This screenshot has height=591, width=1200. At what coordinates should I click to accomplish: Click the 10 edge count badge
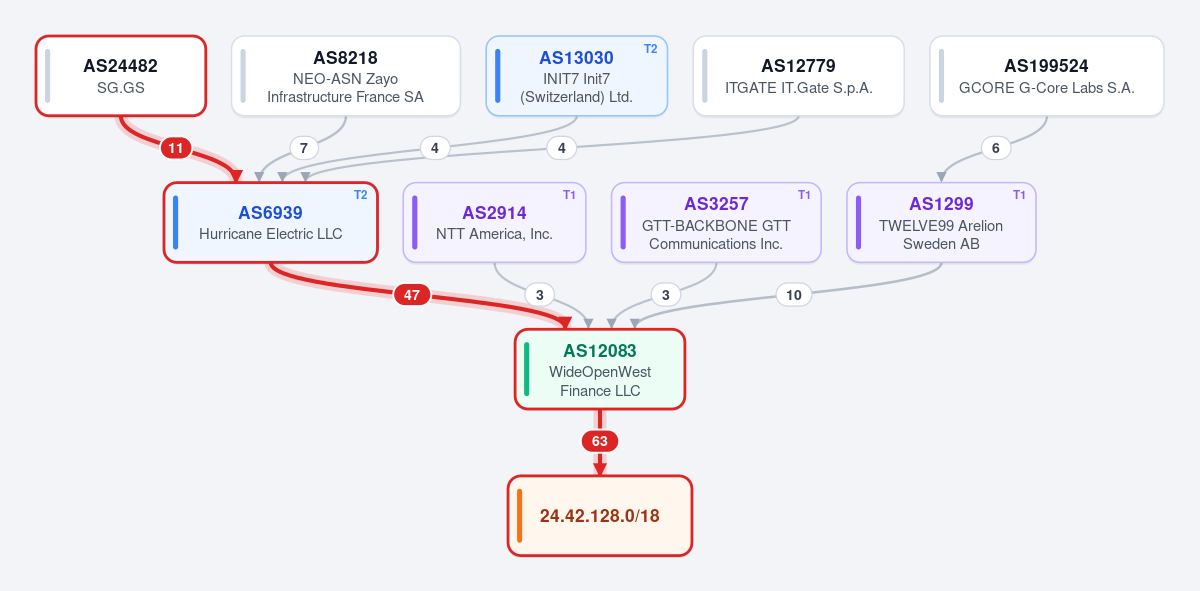[x=794, y=295]
